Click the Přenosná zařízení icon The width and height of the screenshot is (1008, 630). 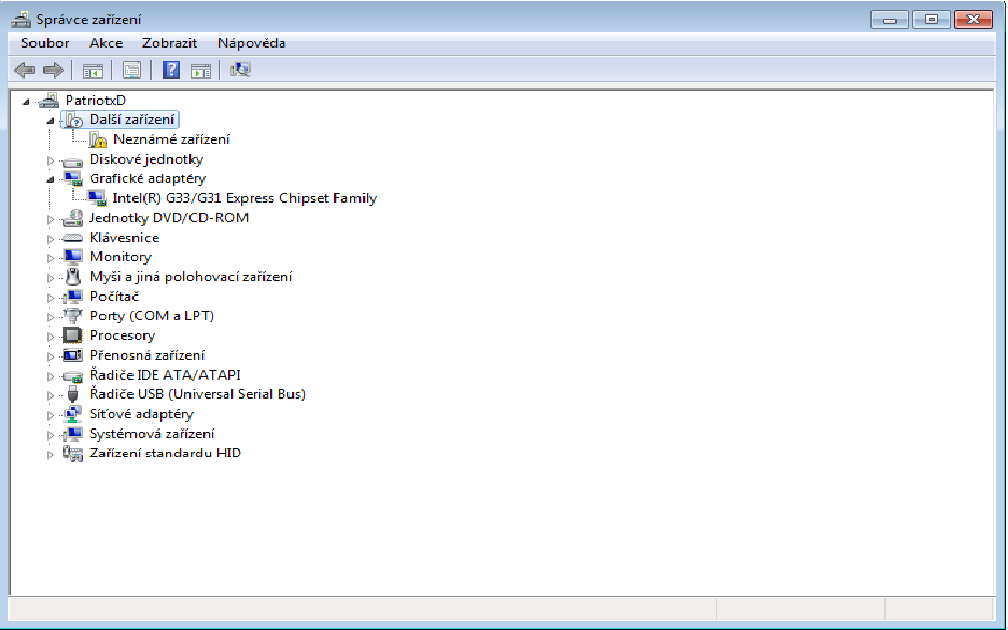point(73,356)
